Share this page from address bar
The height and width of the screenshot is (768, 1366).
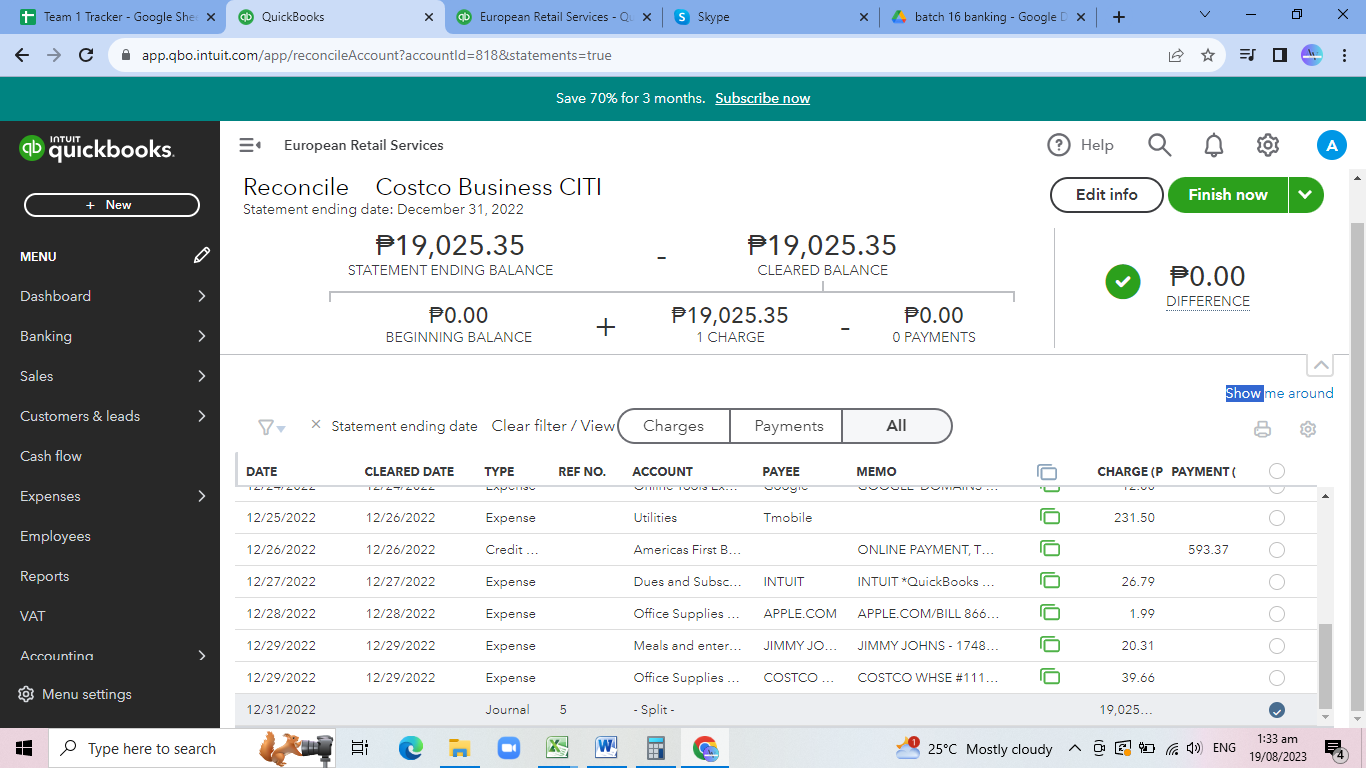click(1176, 55)
